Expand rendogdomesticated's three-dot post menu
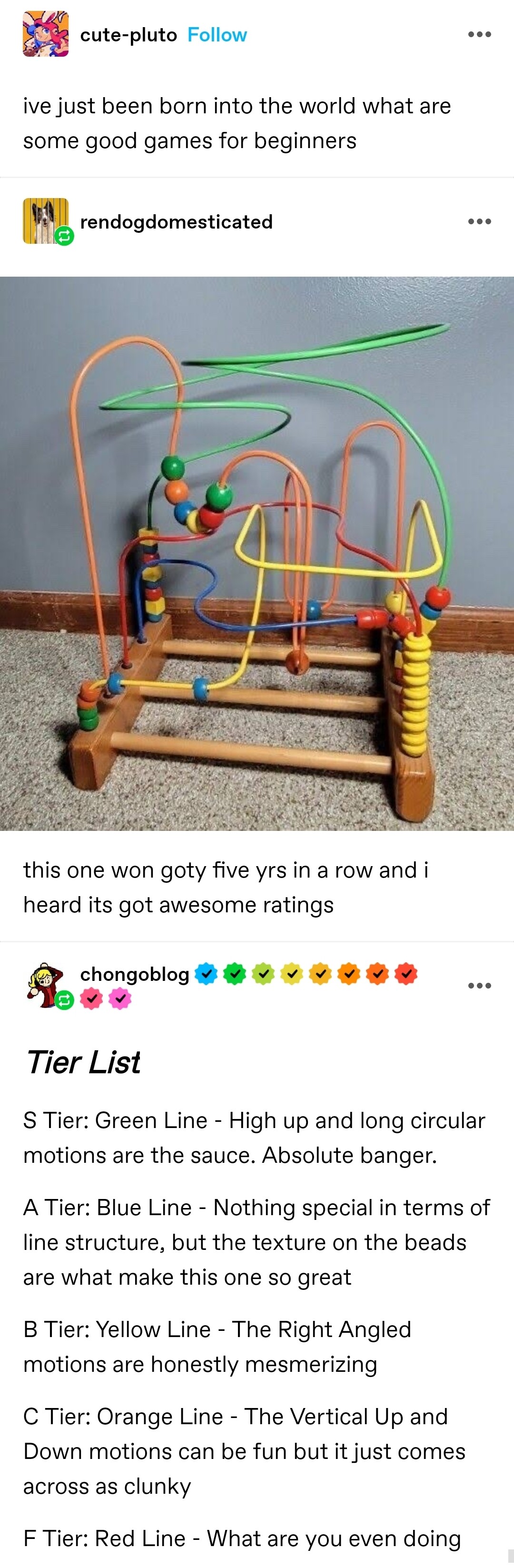This screenshot has height=1568, width=514. (x=479, y=221)
